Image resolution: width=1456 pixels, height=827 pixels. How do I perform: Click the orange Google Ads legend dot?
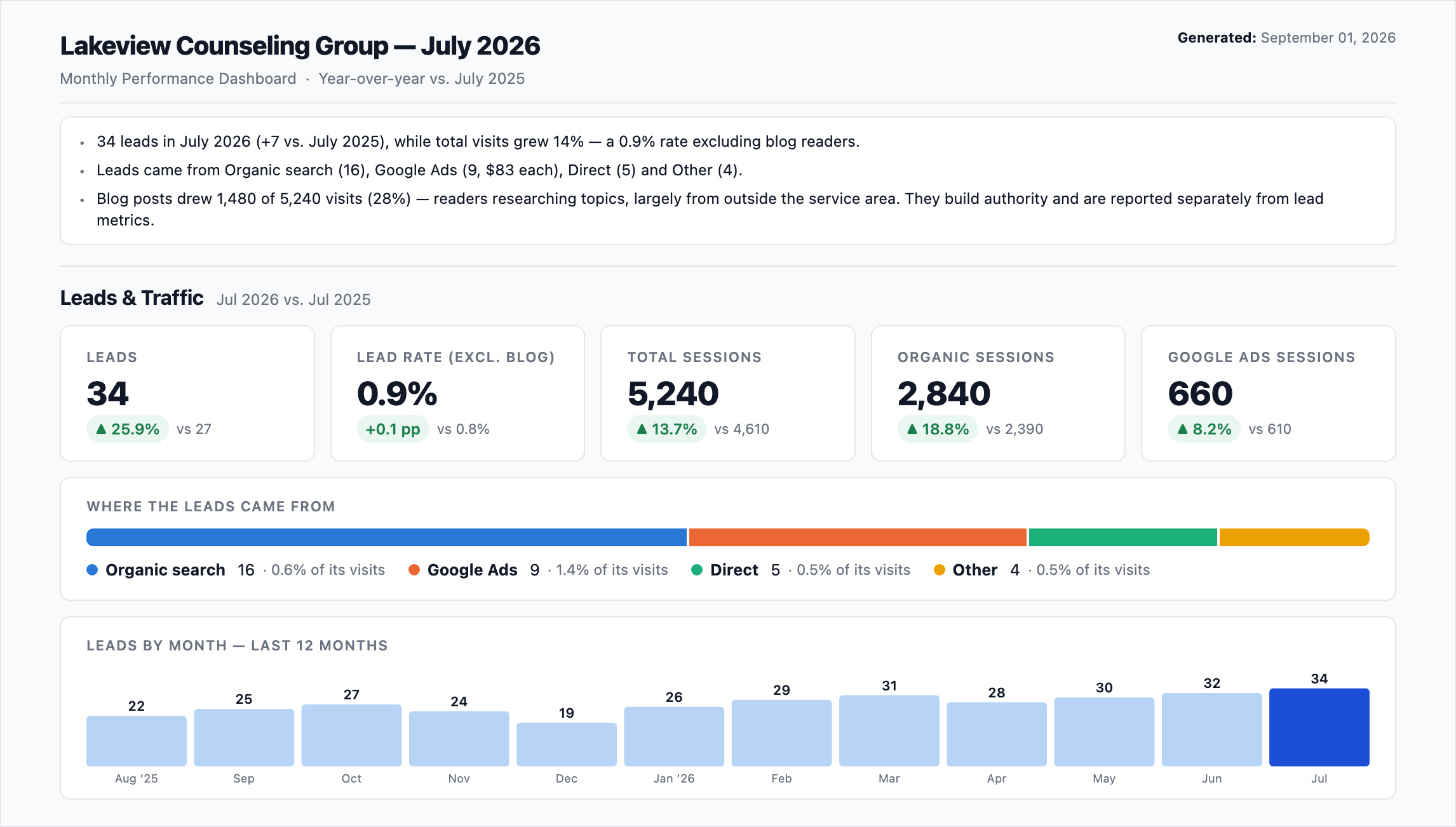(414, 570)
